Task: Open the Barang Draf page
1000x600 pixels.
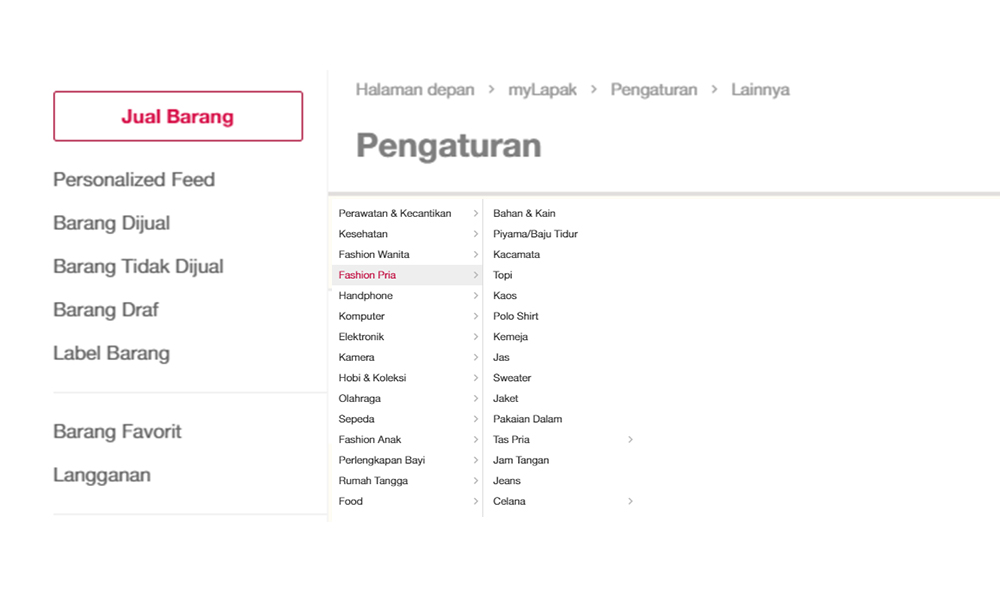Action: pos(105,310)
